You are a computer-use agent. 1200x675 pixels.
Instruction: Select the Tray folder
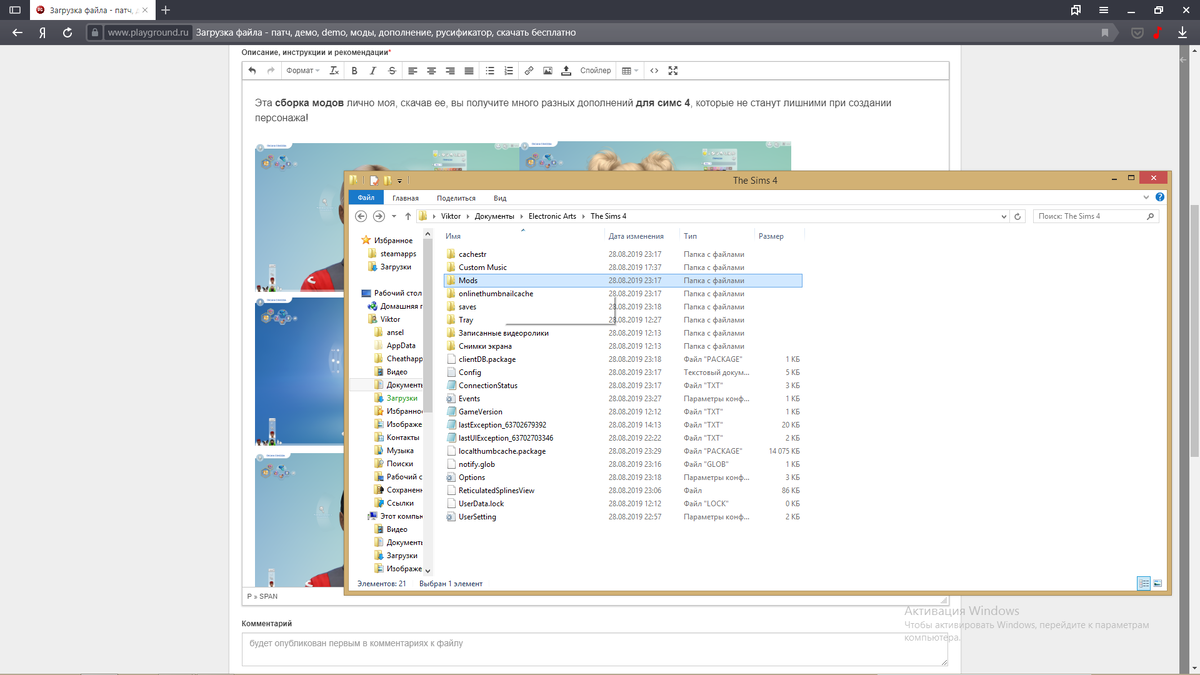(x=466, y=320)
